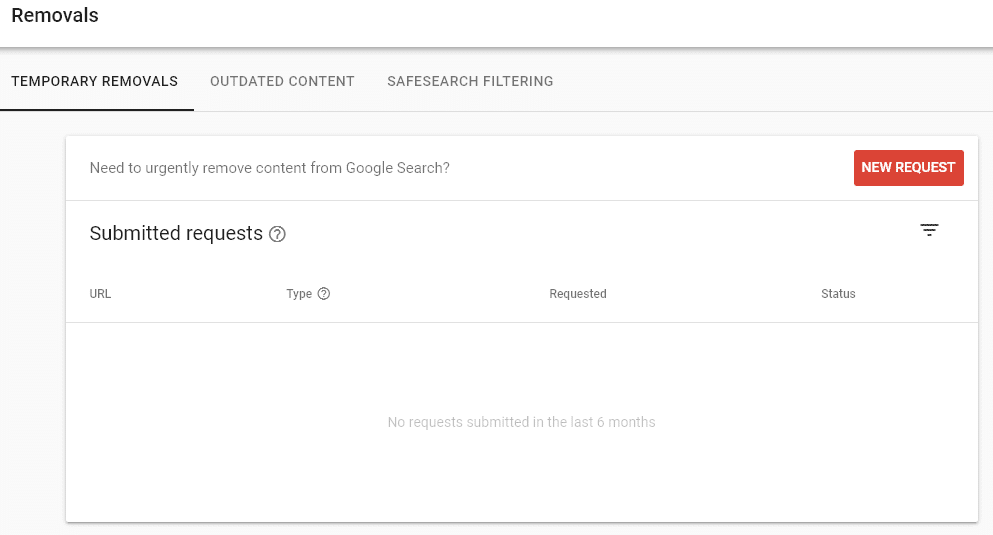Open the SafeSearch Filtering tab

tap(470, 82)
